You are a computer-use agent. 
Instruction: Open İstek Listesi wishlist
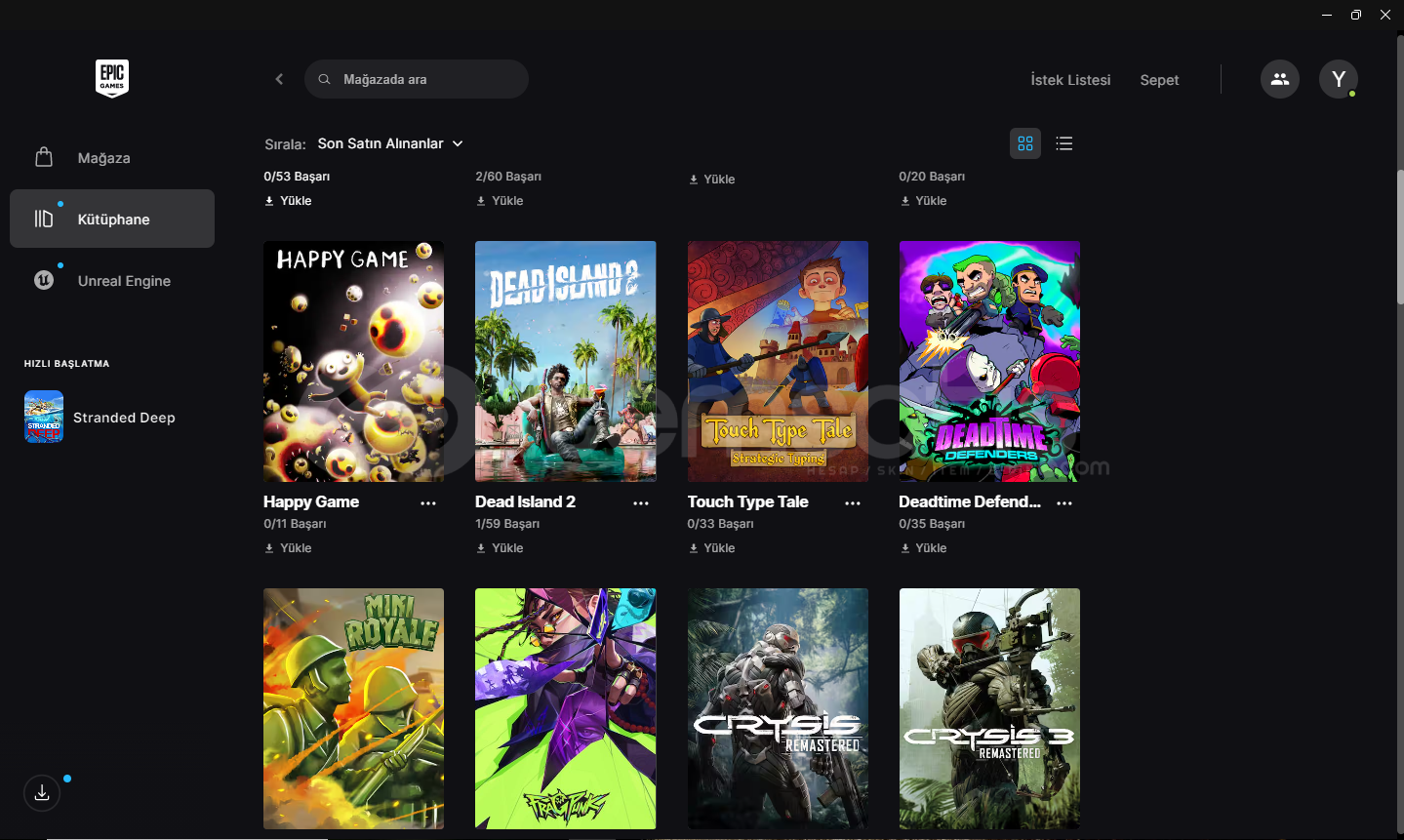pyautogui.click(x=1070, y=80)
